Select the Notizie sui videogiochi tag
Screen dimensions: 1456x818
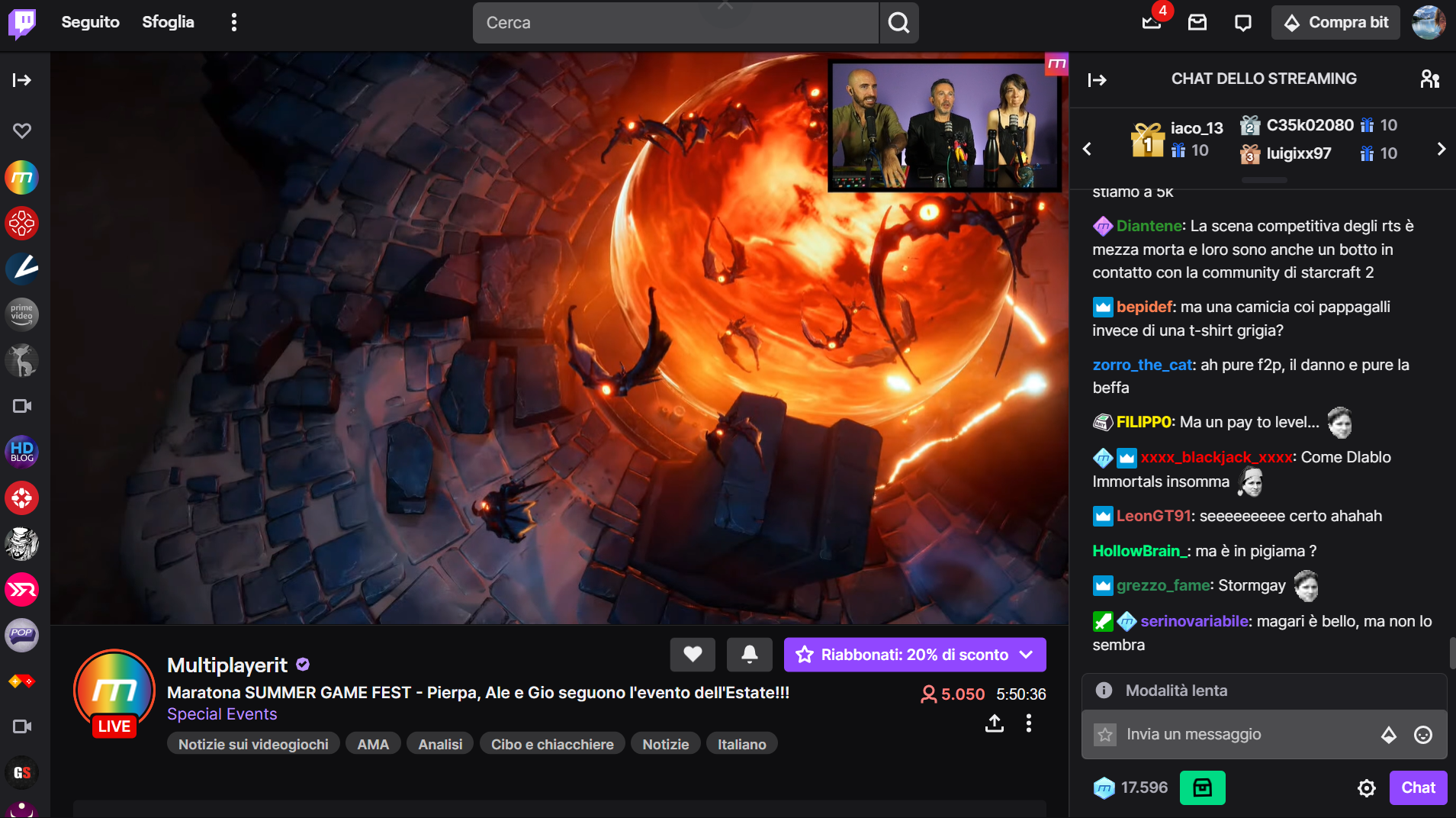(x=253, y=744)
